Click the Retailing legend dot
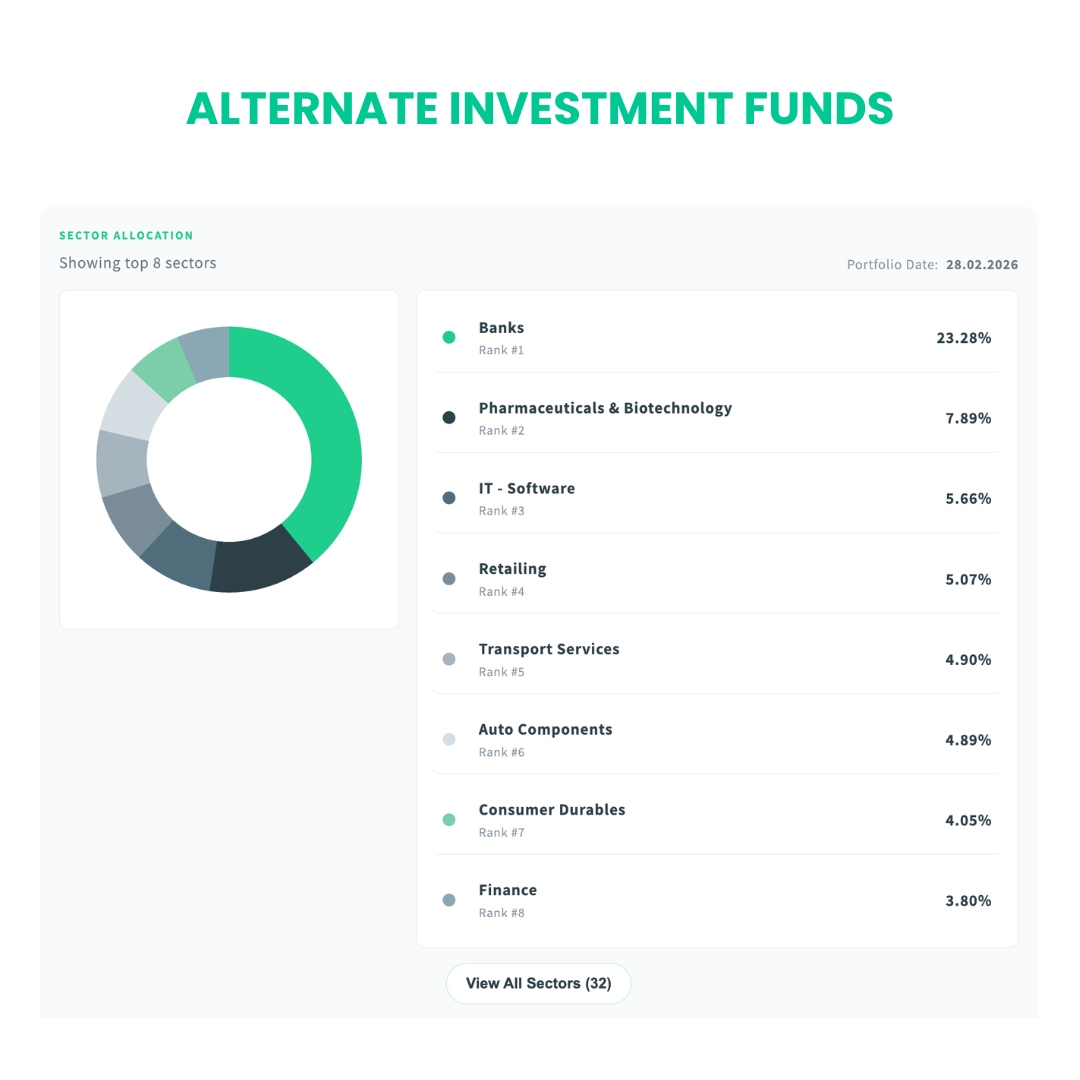Screen dimensions: 1080x1080 click(449, 579)
